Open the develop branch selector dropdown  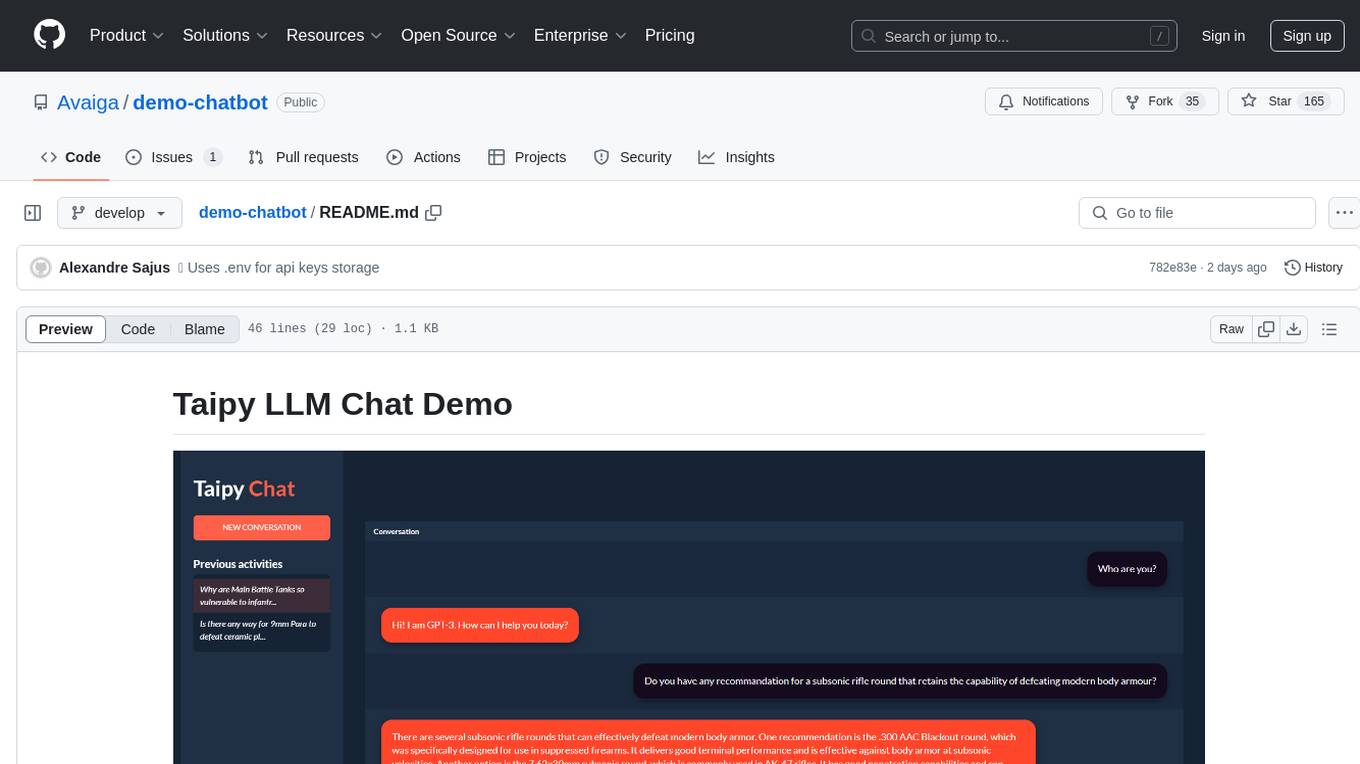119,213
